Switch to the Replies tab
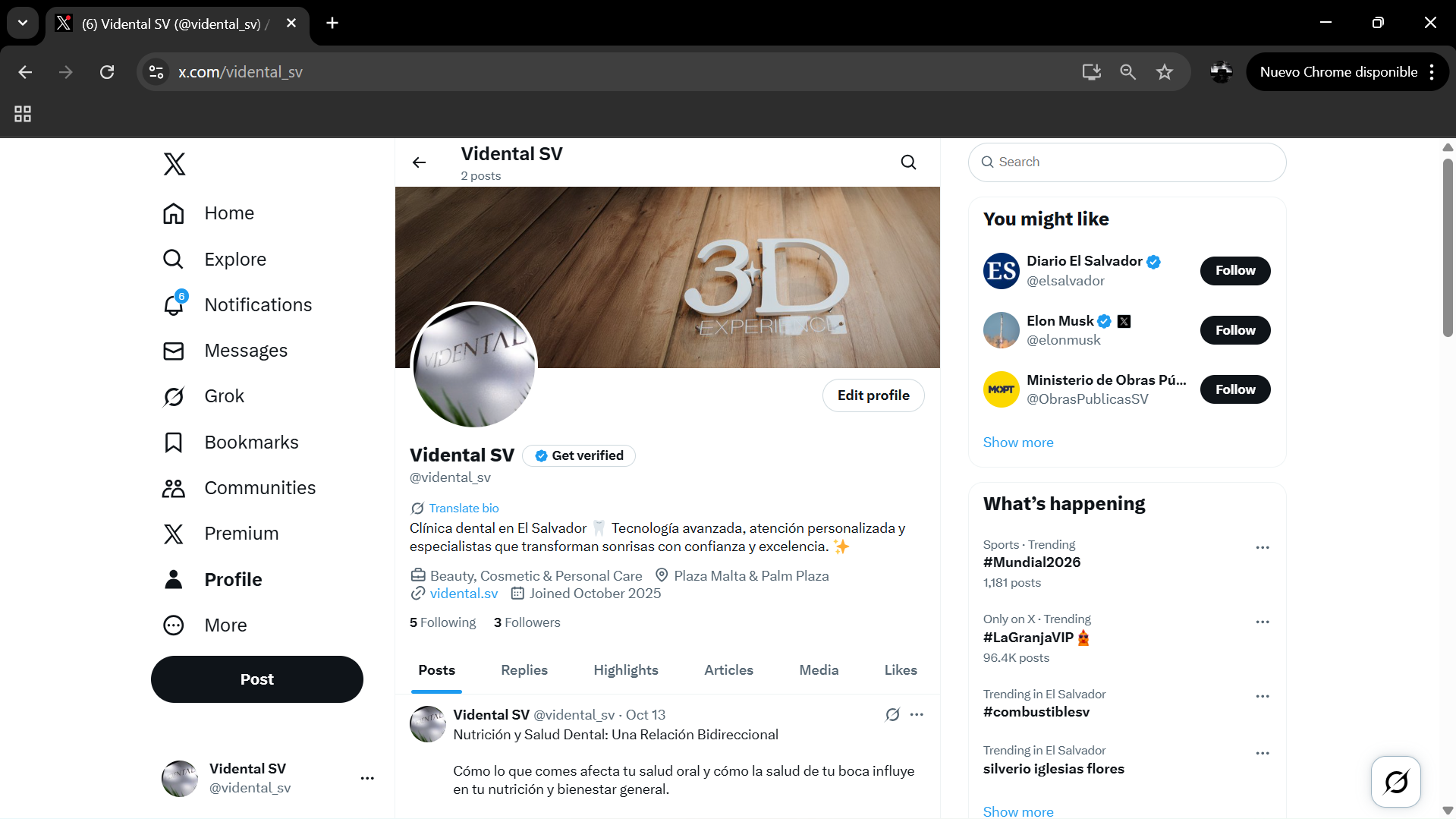 click(x=524, y=670)
